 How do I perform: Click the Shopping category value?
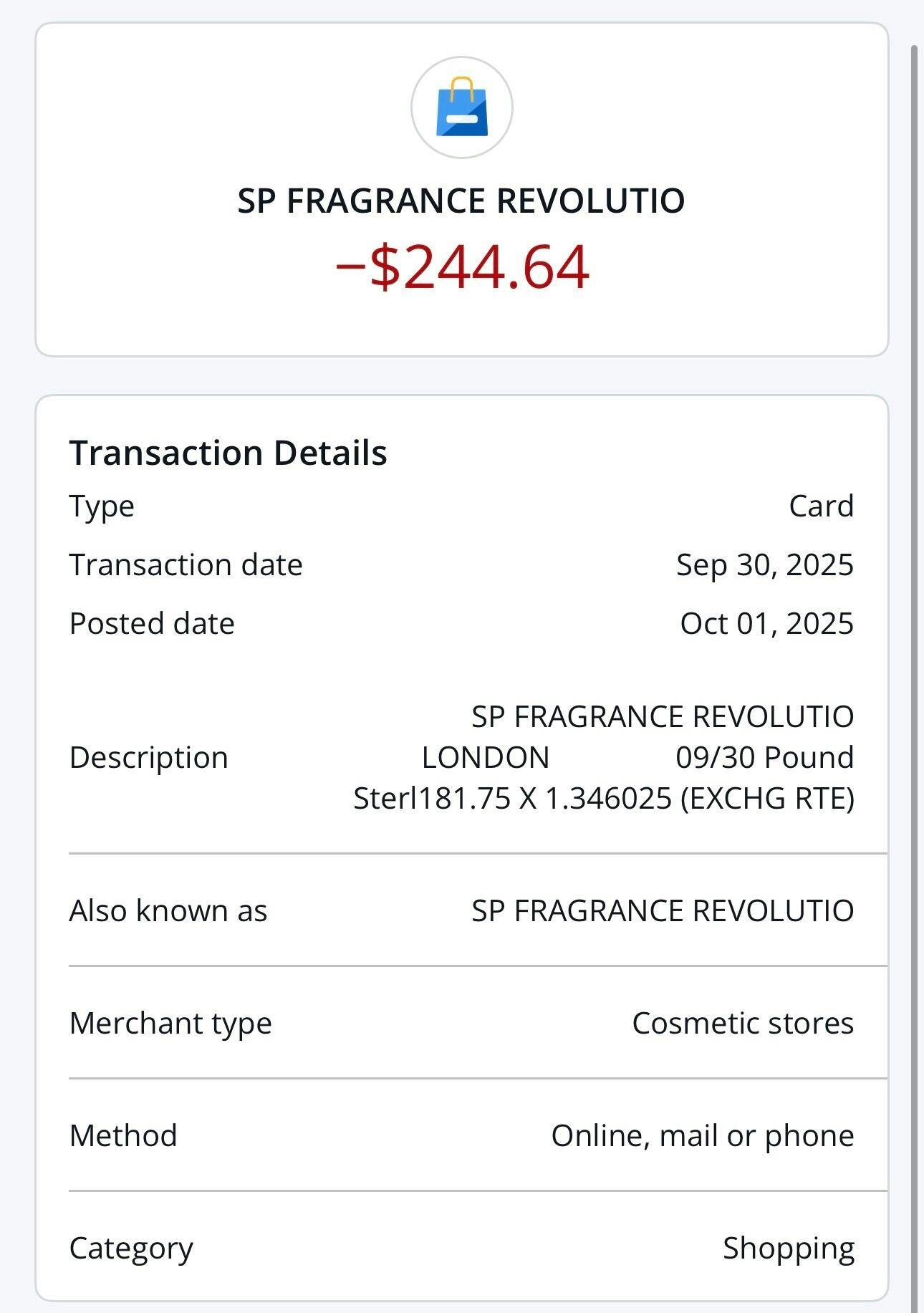point(788,1248)
